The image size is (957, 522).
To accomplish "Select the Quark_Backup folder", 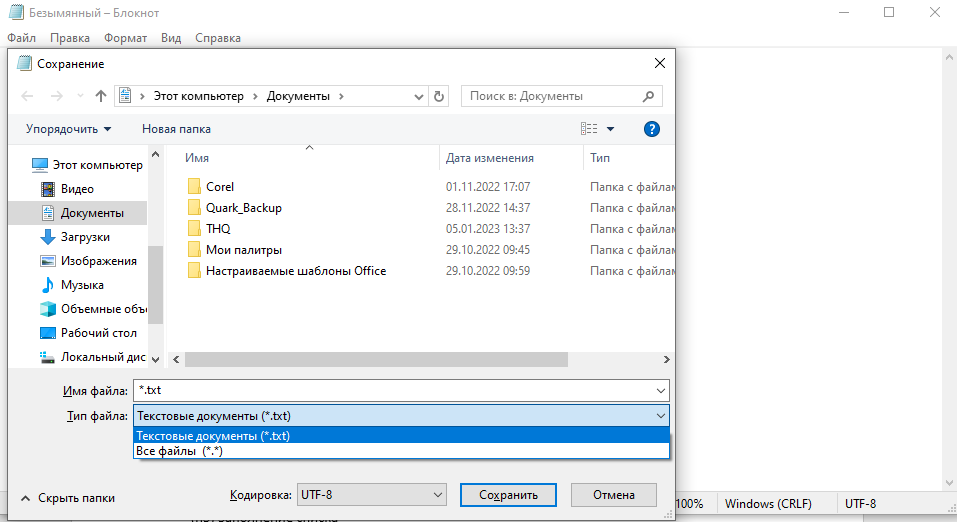I will (243, 208).
